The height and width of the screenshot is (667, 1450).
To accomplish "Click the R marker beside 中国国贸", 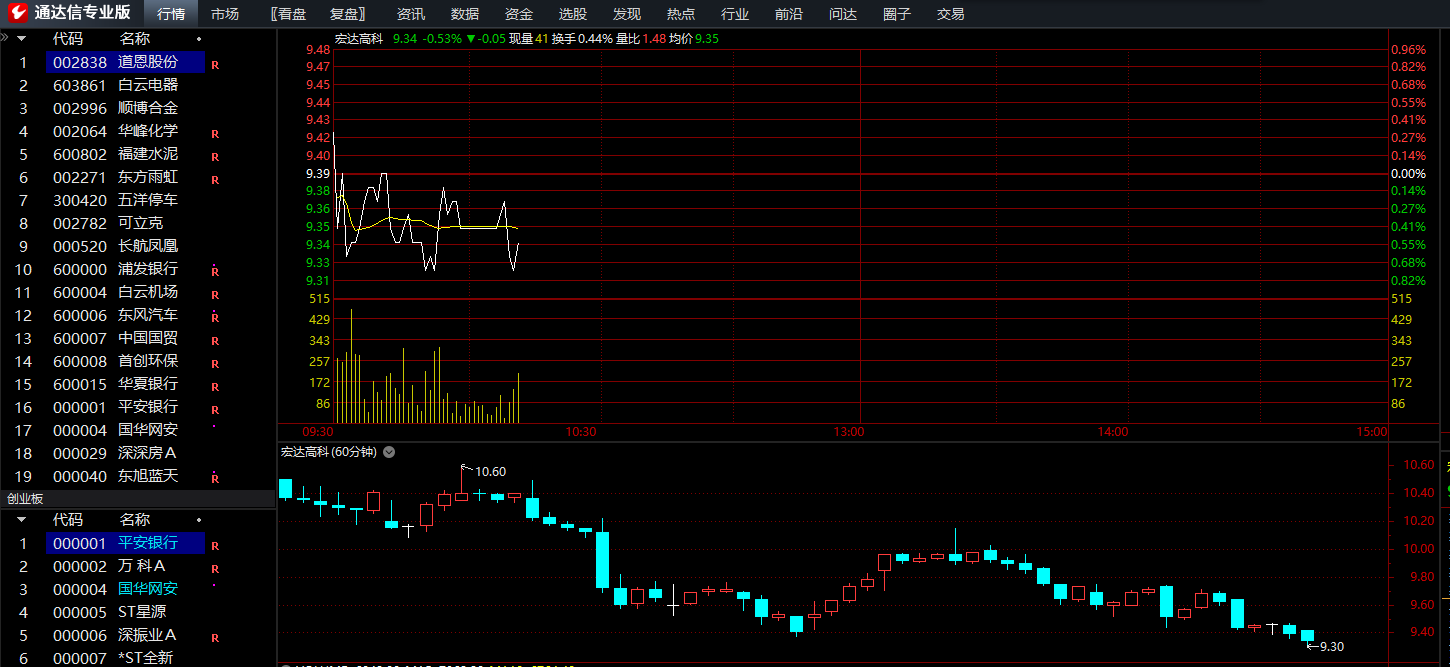I will pos(215,340).
